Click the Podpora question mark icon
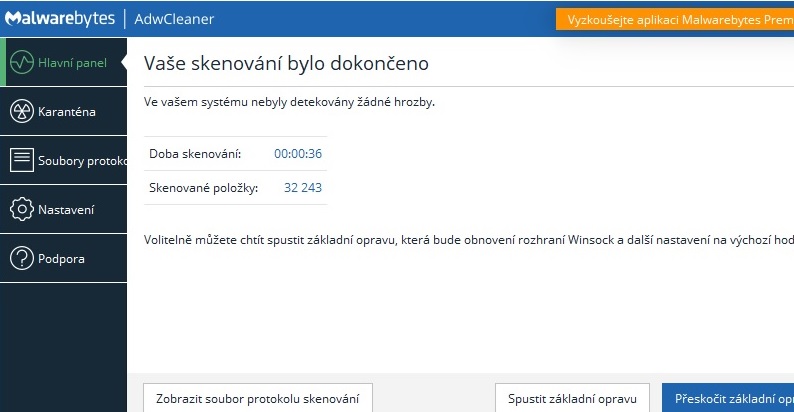This screenshot has width=794, height=412. click(22, 258)
